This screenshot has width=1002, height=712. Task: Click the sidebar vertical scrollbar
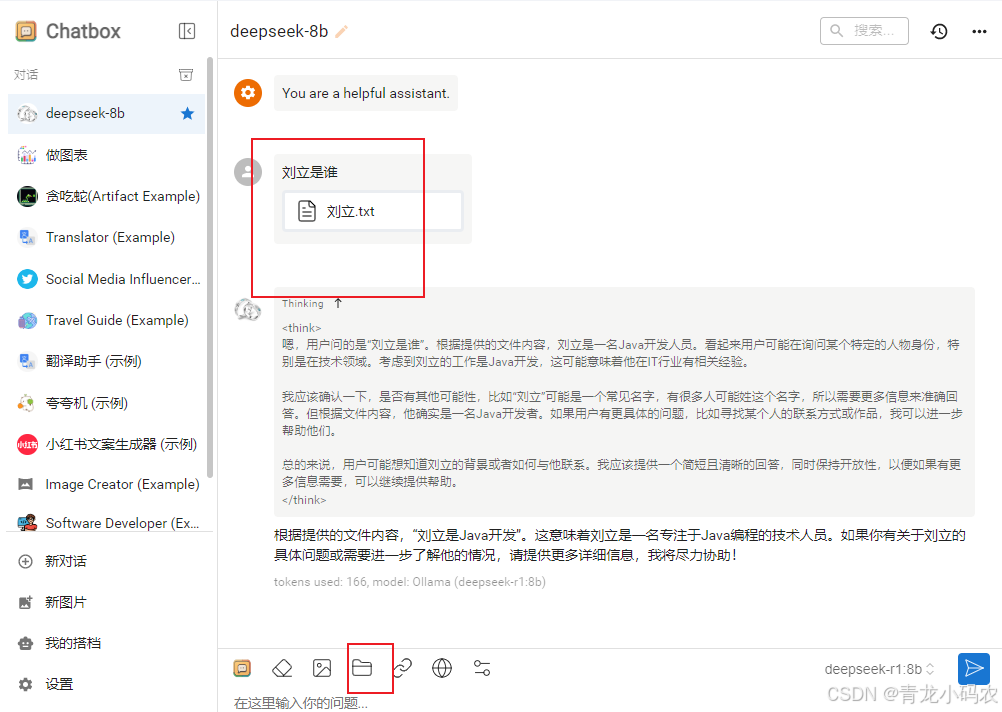(x=210, y=267)
